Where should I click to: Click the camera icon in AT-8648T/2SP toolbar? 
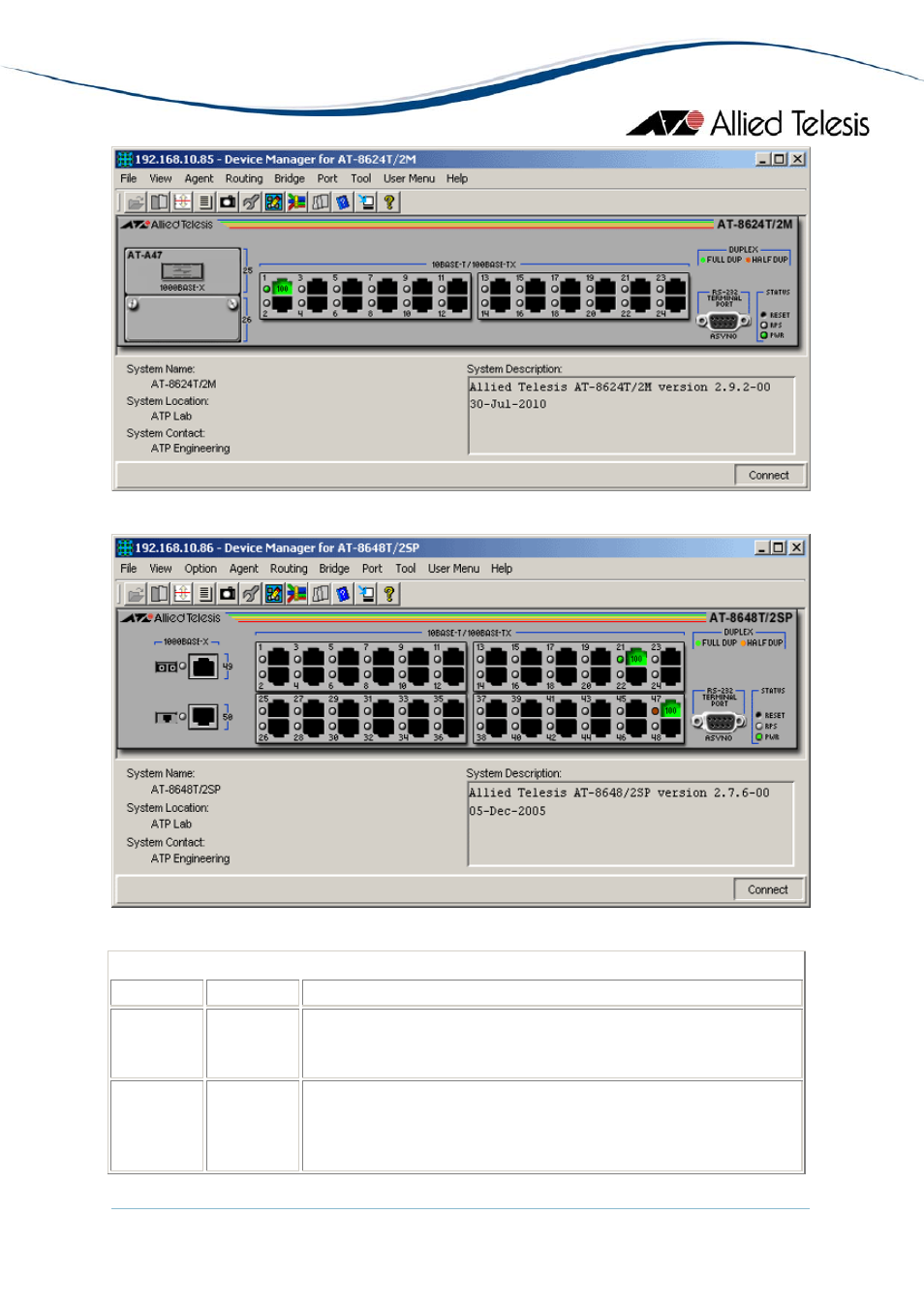228,593
